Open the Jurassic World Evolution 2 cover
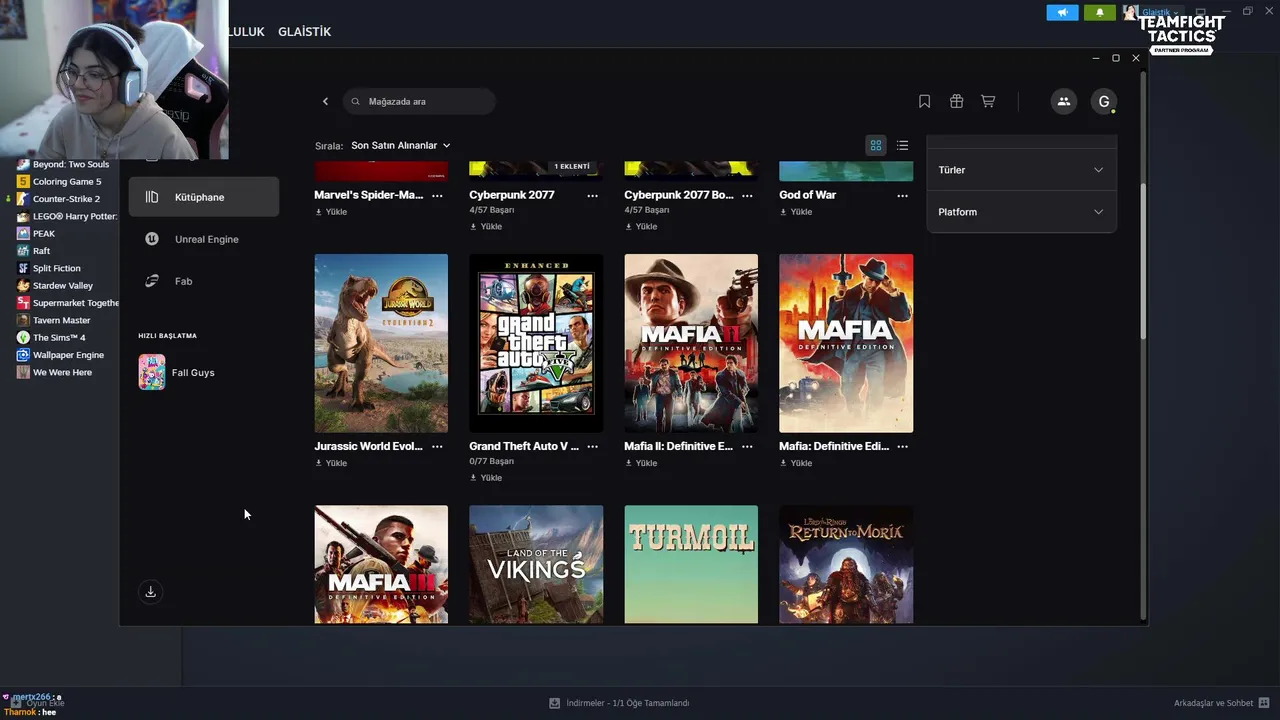 click(381, 343)
